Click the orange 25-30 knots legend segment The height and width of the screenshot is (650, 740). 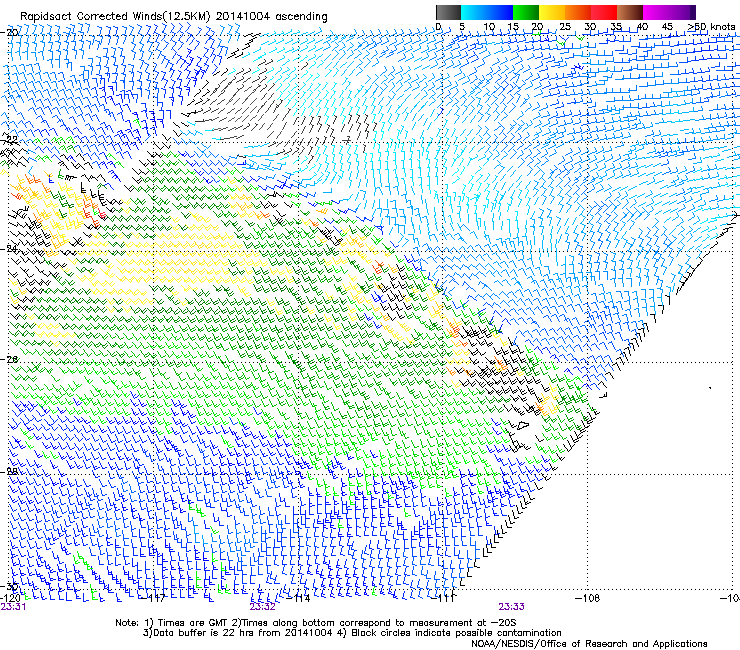pyautogui.click(x=578, y=12)
